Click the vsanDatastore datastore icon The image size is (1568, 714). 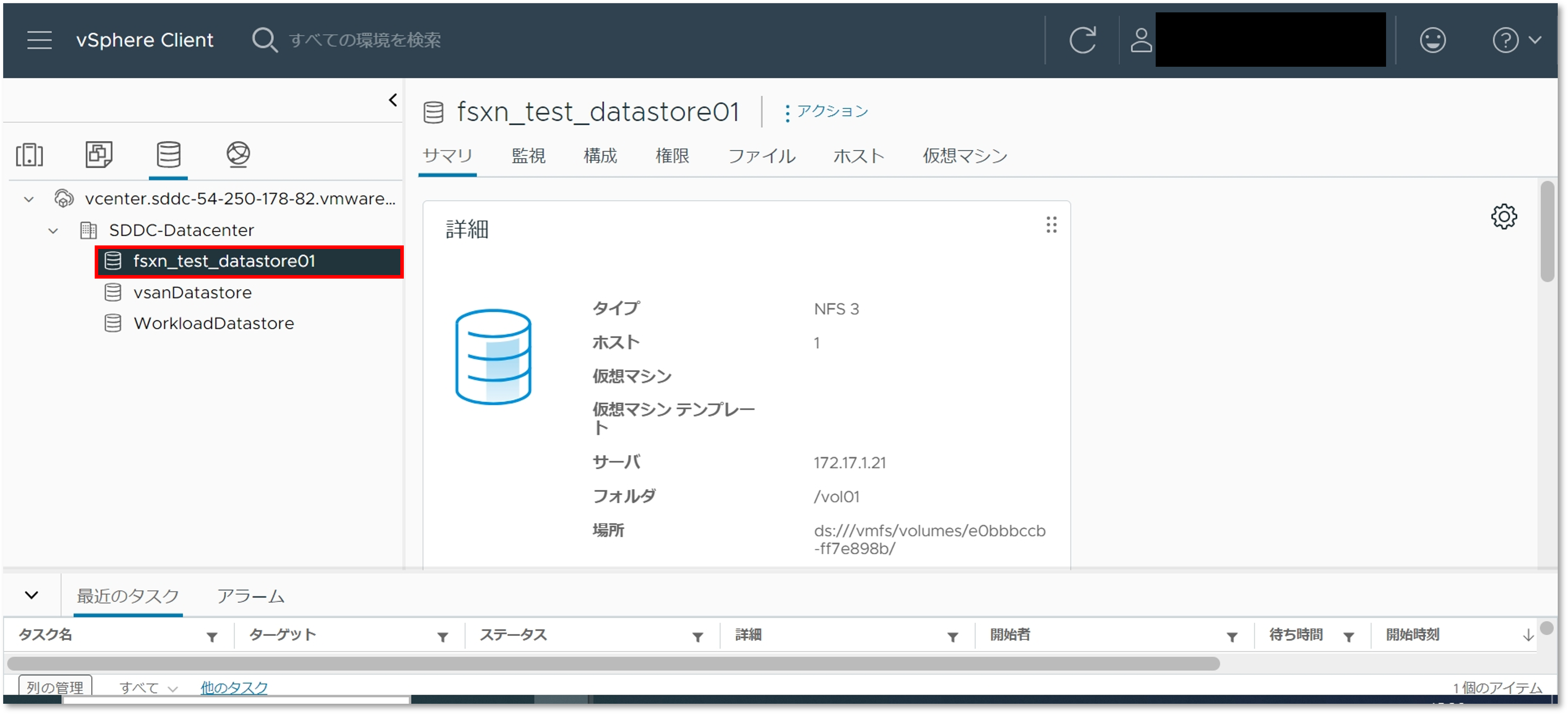point(113,292)
